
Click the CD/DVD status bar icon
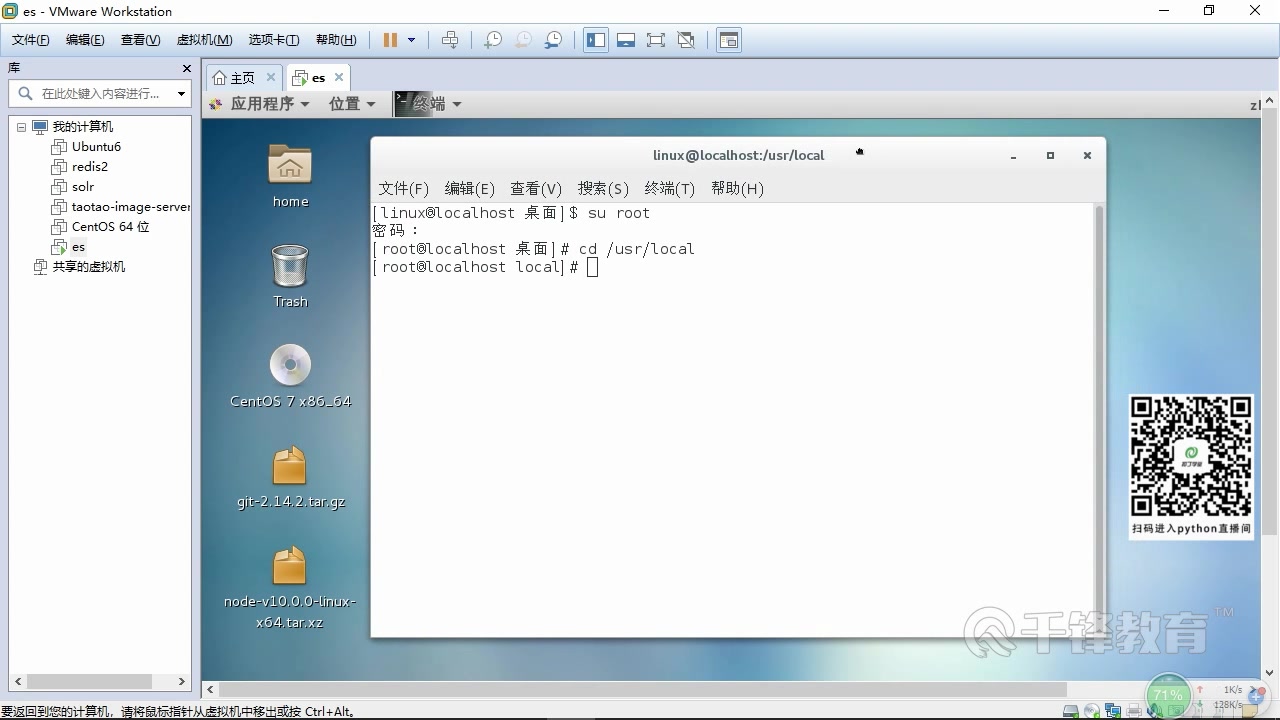pos(1092,711)
